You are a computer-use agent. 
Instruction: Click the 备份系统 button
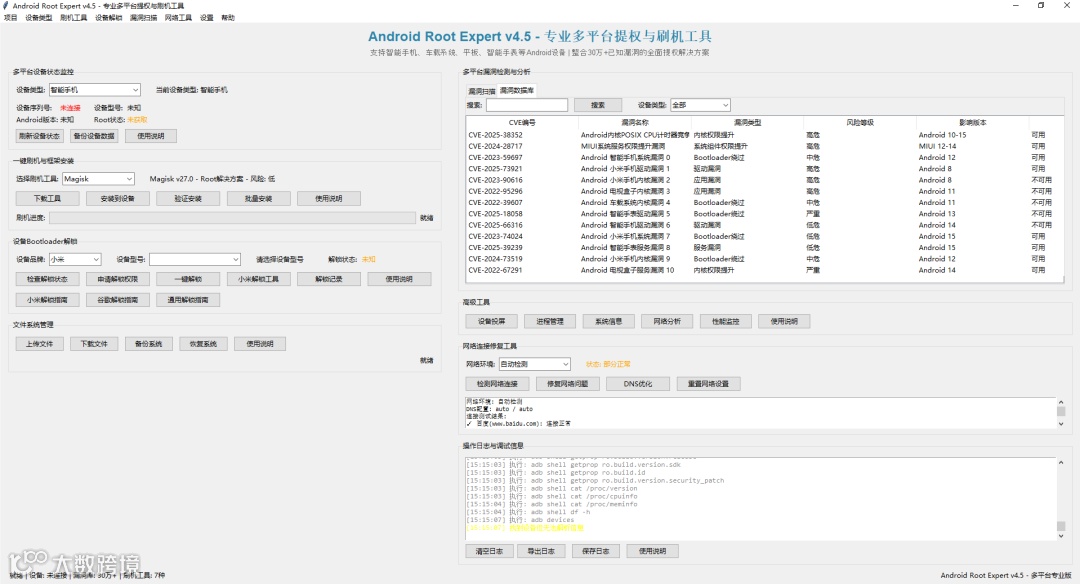click(x=149, y=344)
